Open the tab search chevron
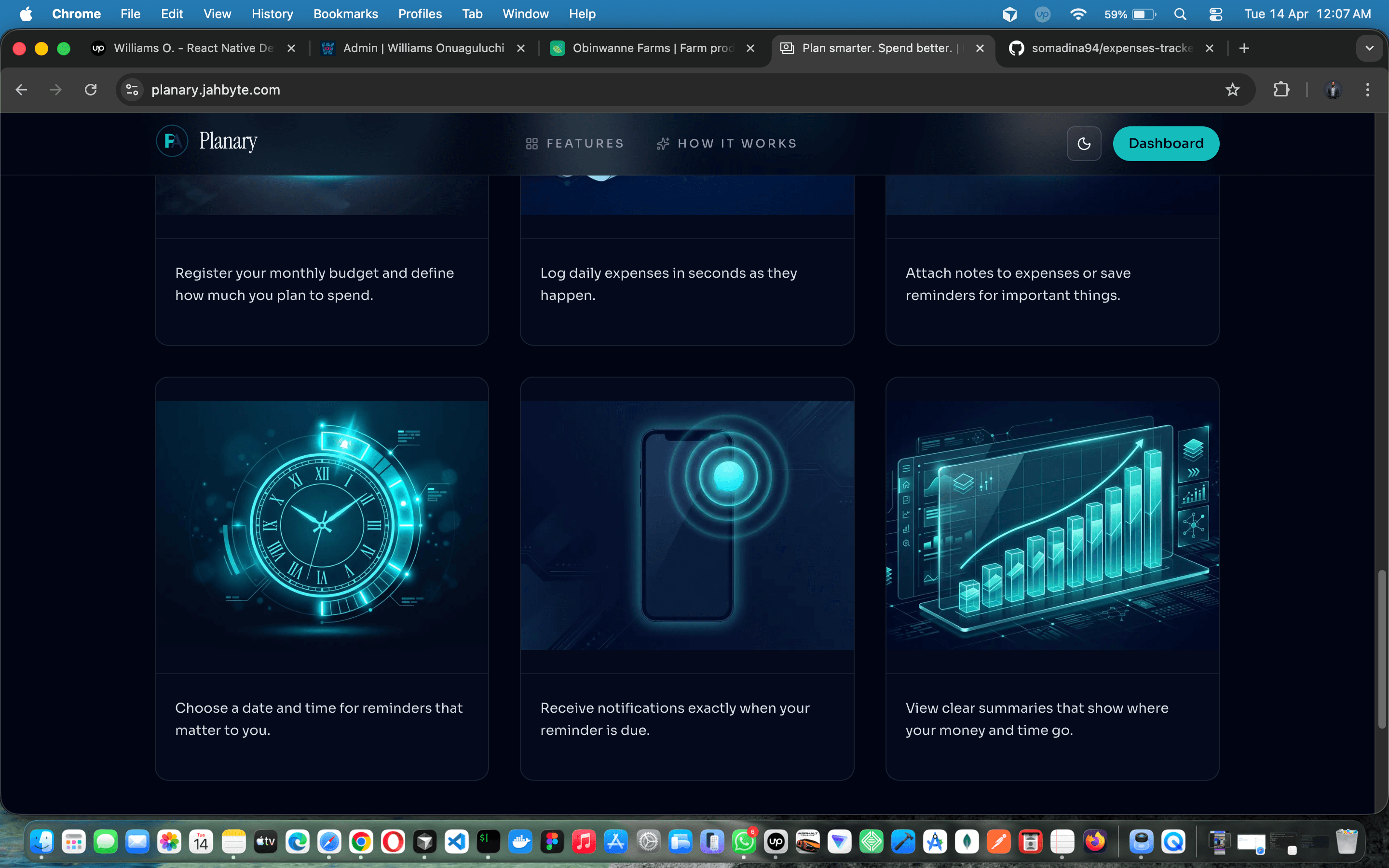The width and height of the screenshot is (1389, 868). pyautogui.click(x=1370, y=48)
